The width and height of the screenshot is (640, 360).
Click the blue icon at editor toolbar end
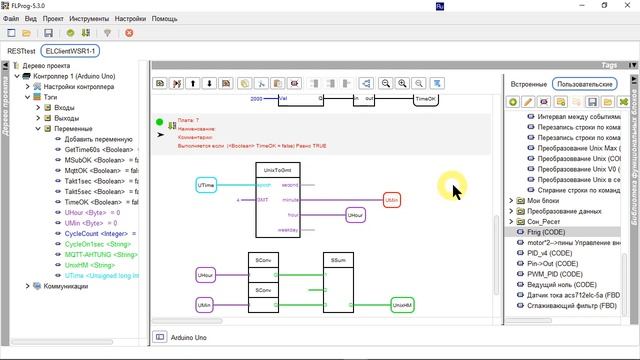tap(437, 83)
